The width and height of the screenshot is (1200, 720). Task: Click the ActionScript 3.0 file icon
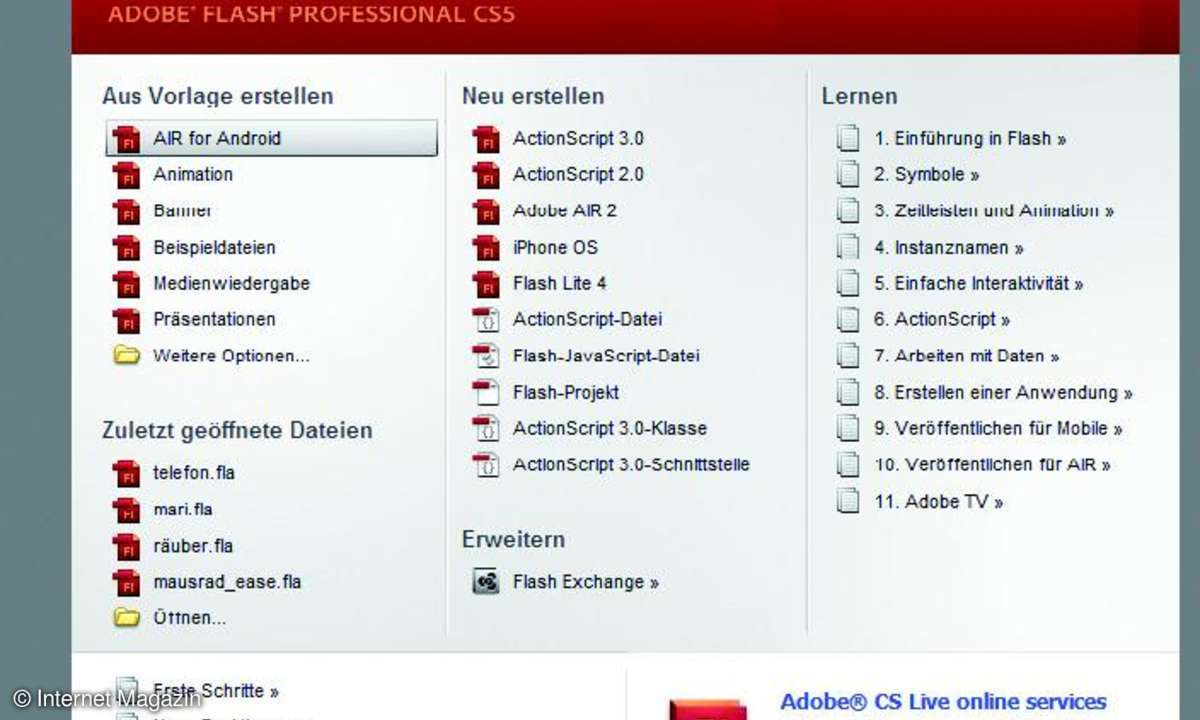coord(486,139)
